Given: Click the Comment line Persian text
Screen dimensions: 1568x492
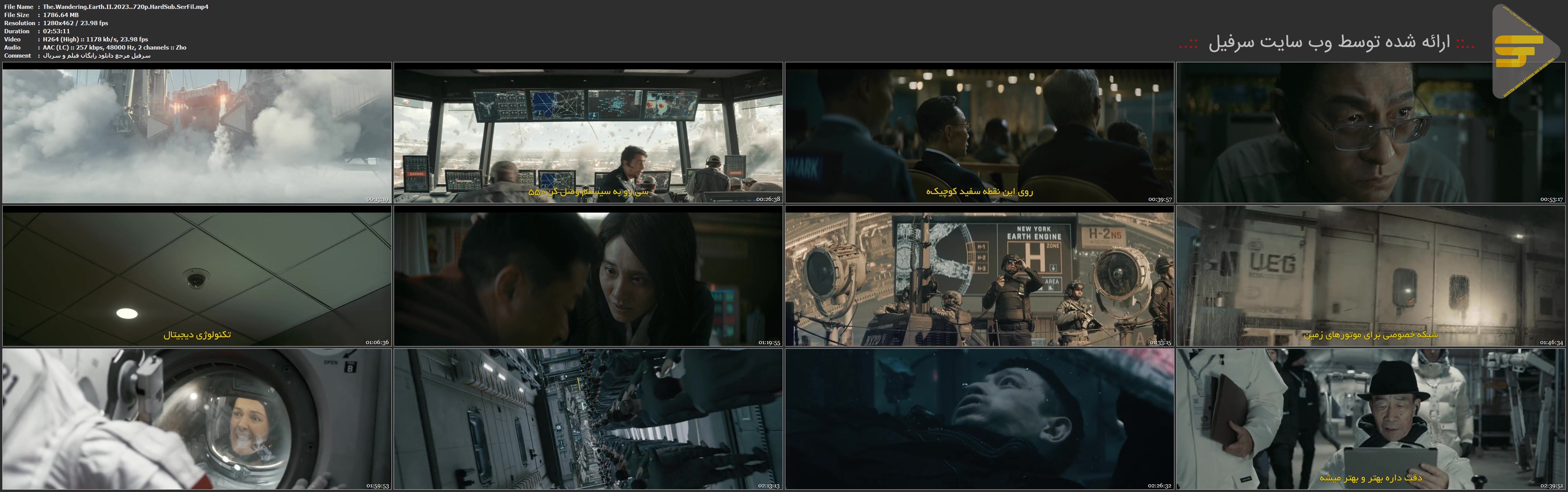Looking at the screenshot, I should click(x=96, y=55).
